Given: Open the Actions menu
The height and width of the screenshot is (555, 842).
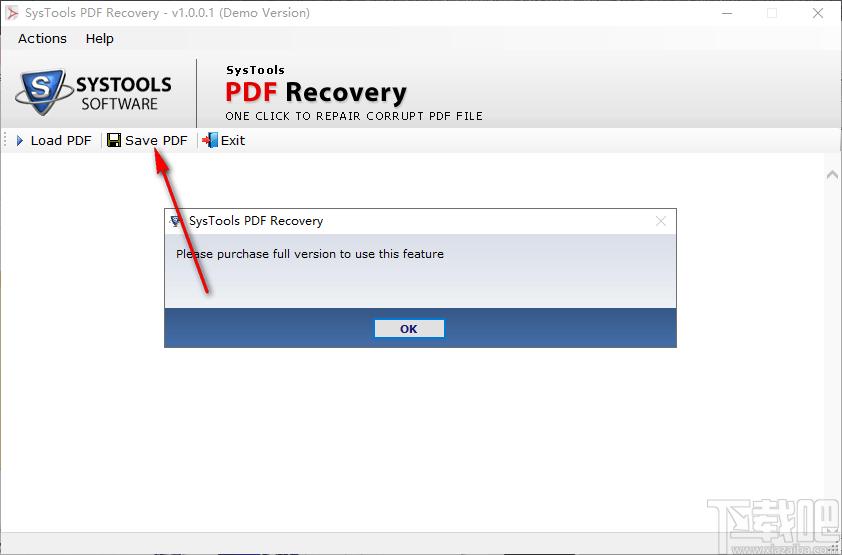Looking at the screenshot, I should tap(42, 39).
